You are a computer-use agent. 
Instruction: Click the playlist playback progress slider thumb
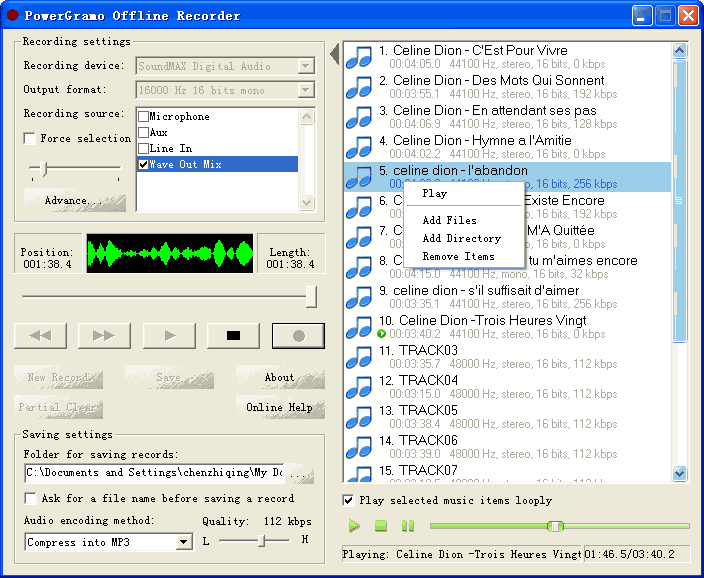[555, 526]
